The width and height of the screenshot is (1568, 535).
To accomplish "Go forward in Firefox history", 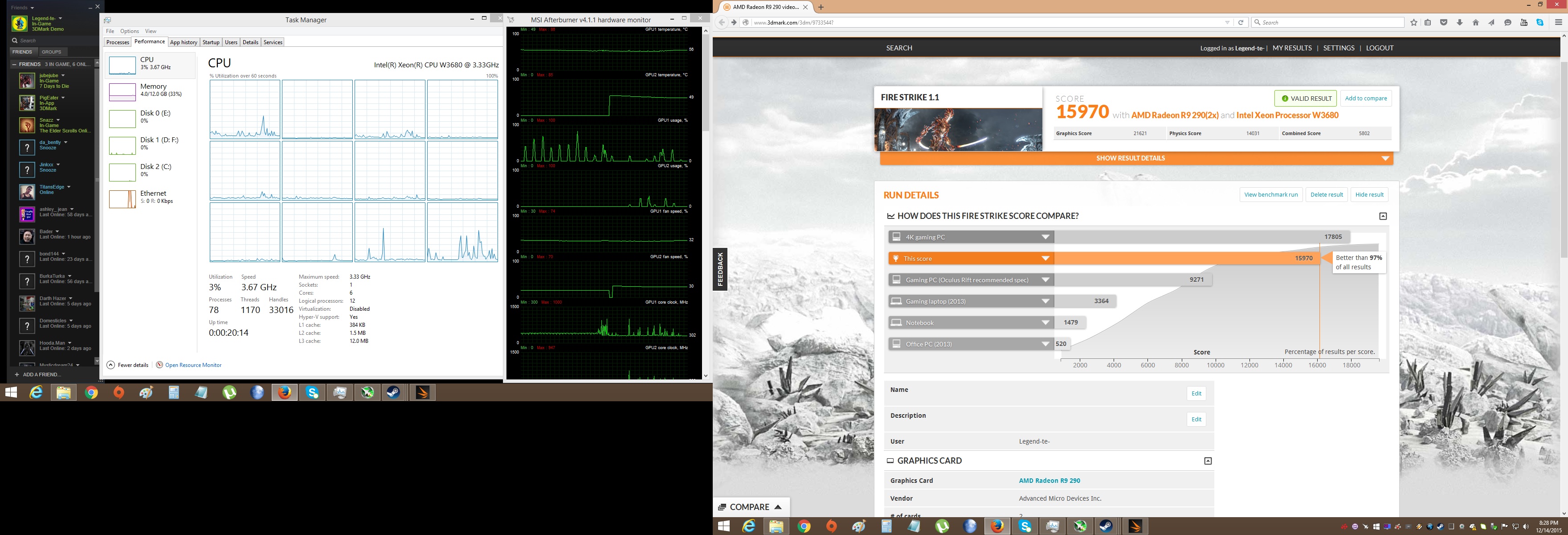I will coord(734,23).
